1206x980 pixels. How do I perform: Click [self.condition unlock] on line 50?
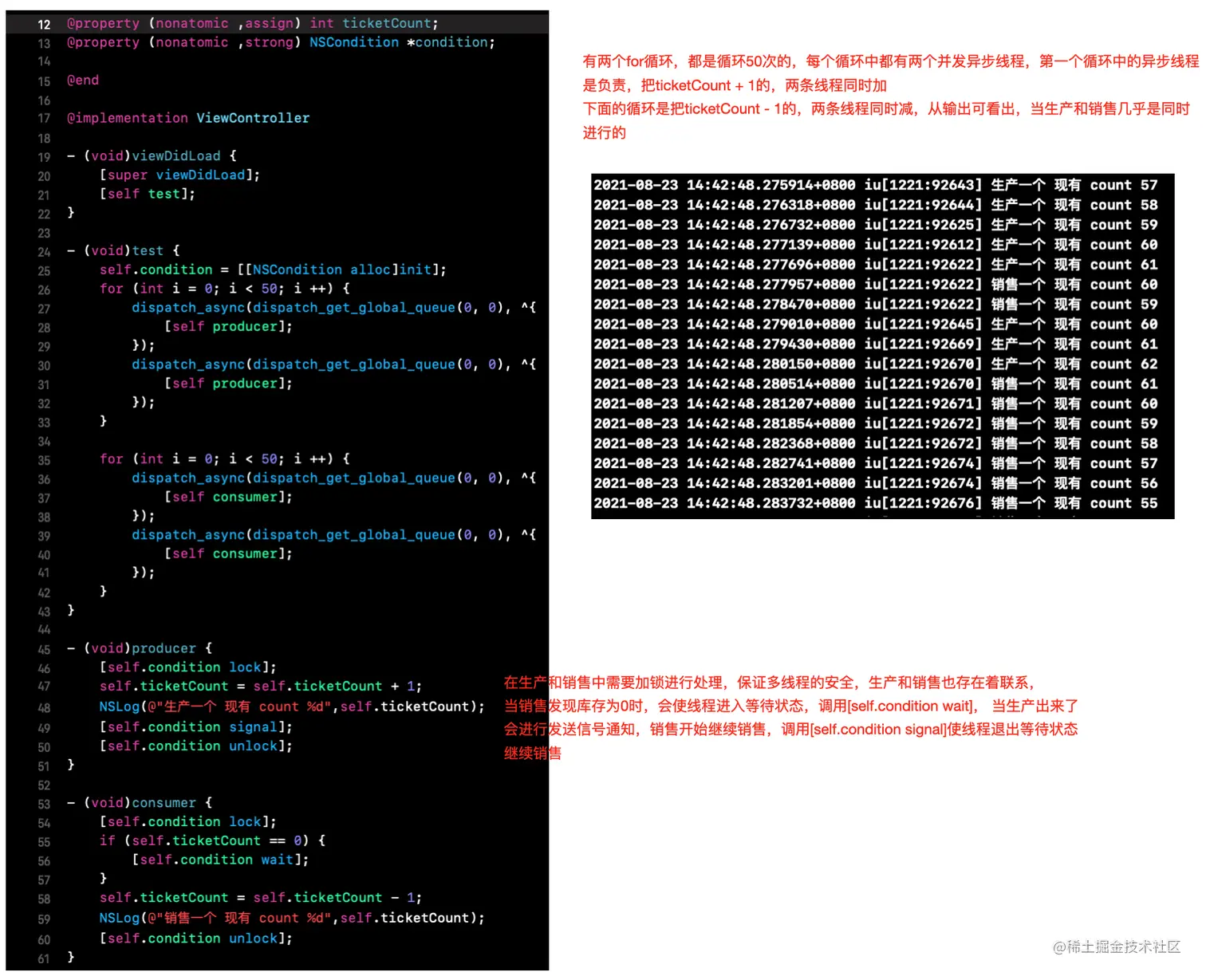click(x=195, y=746)
